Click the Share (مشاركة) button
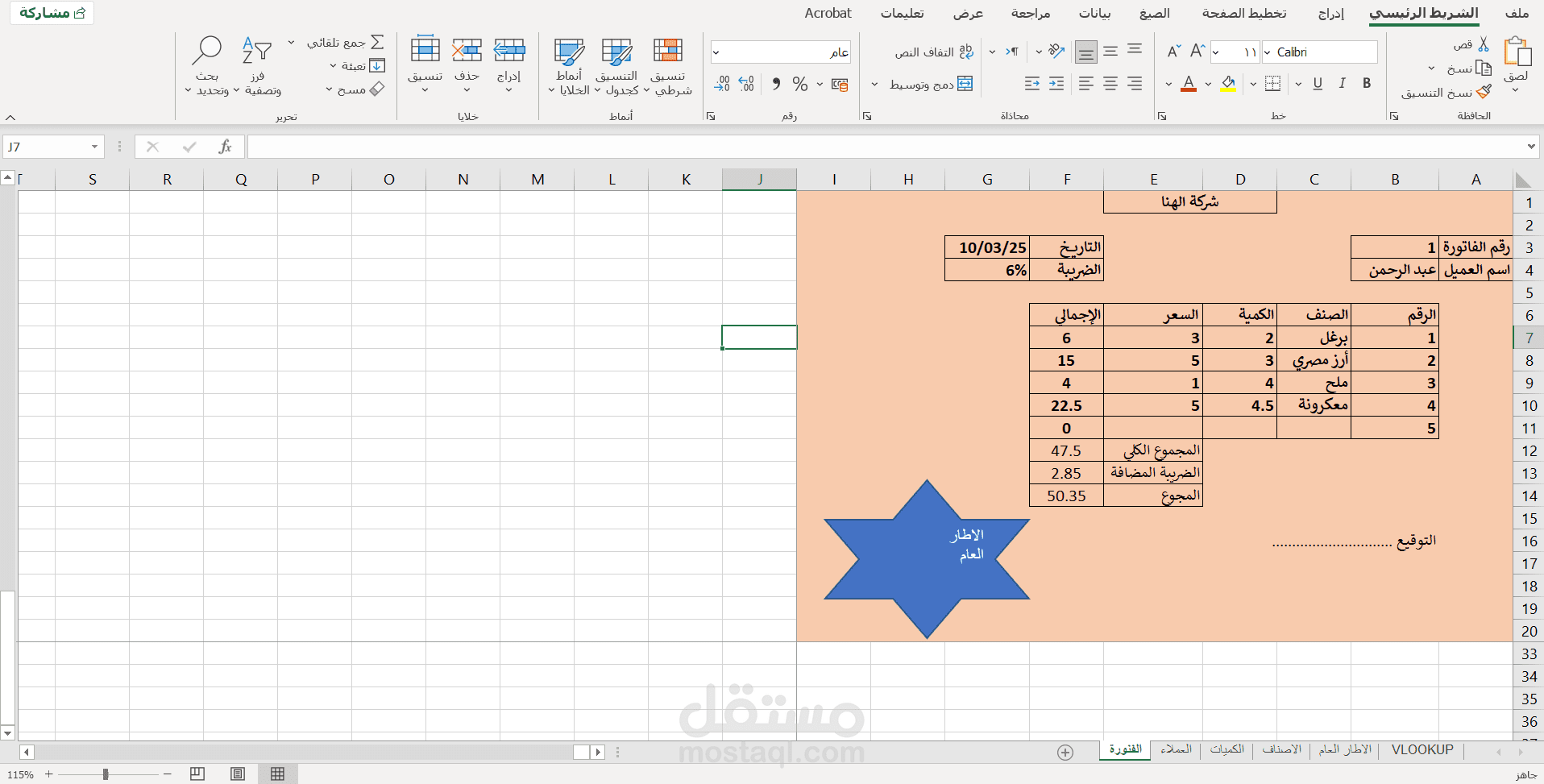 tap(52, 13)
